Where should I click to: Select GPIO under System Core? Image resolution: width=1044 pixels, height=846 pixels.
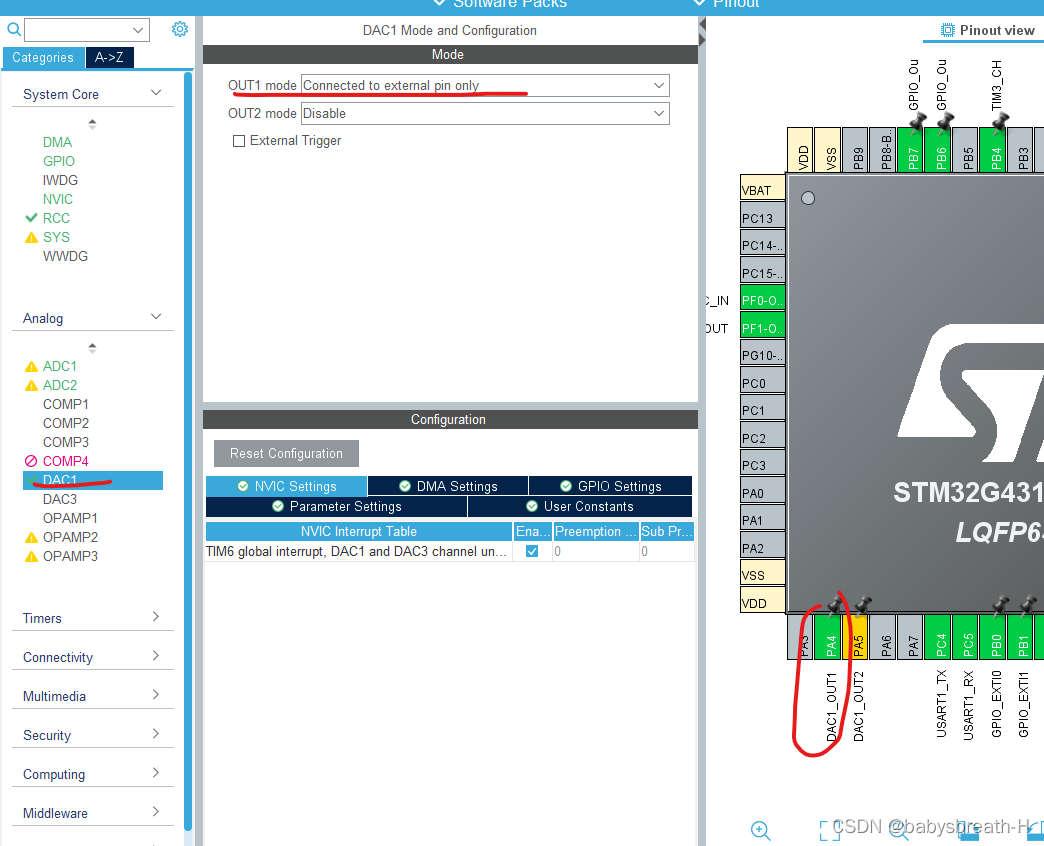point(59,161)
